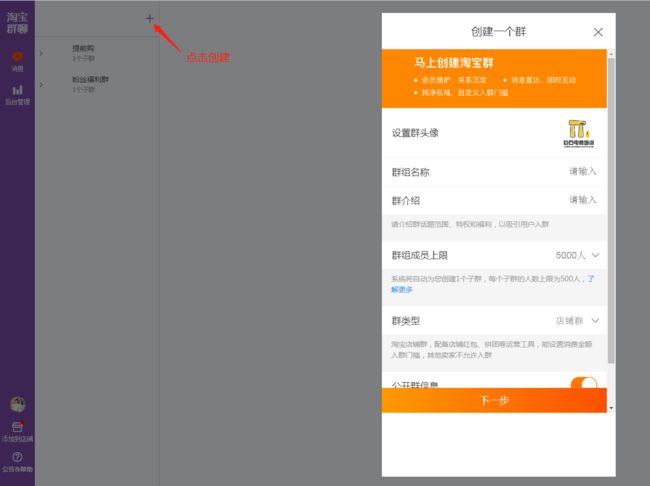The height and width of the screenshot is (486, 650).
Task: Click the group avatar thumbnail beside 设置群头像
Action: (x=579, y=133)
